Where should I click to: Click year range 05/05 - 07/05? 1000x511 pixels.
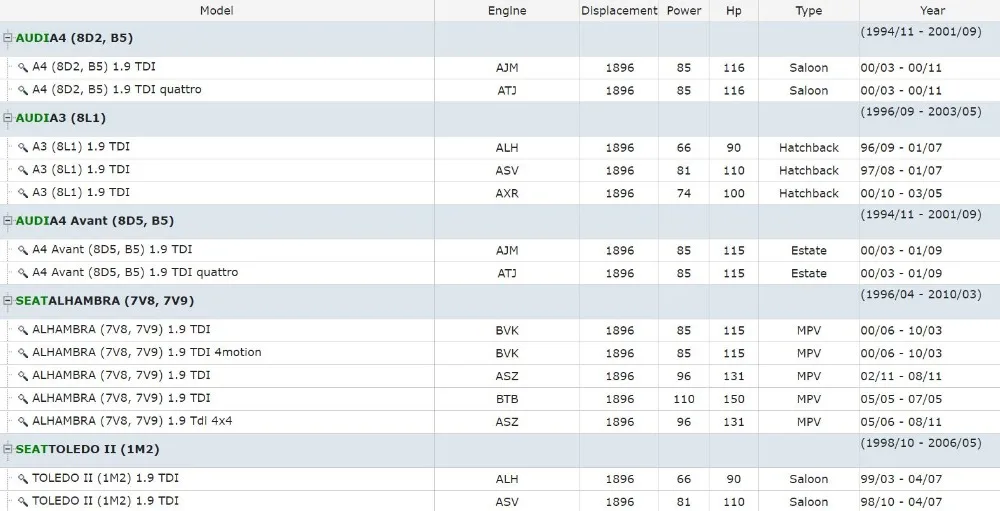[901, 399]
